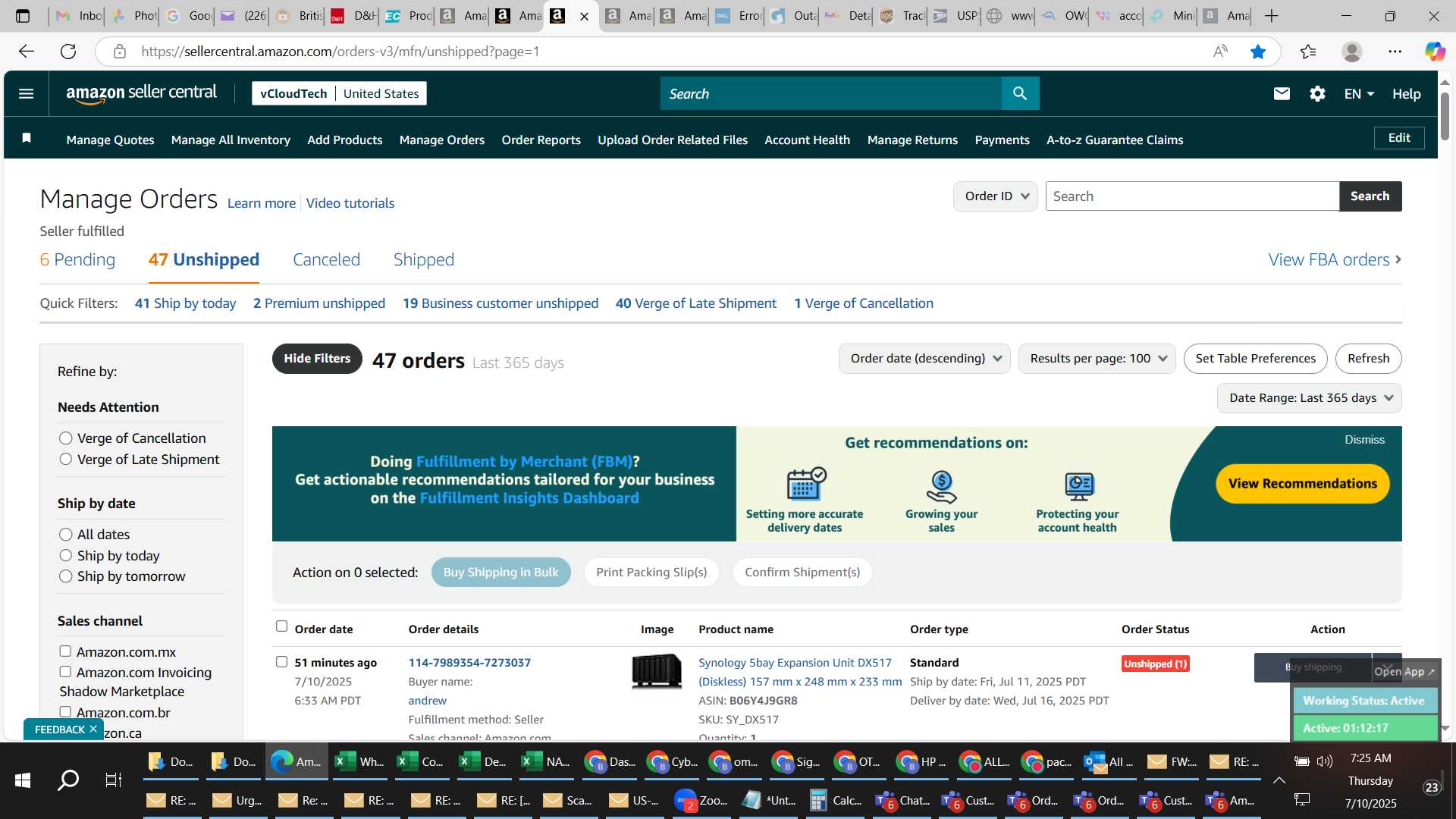The height and width of the screenshot is (819, 1456).
Task: Open the Date Range Last 365 days dropdown
Action: [x=1310, y=398]
